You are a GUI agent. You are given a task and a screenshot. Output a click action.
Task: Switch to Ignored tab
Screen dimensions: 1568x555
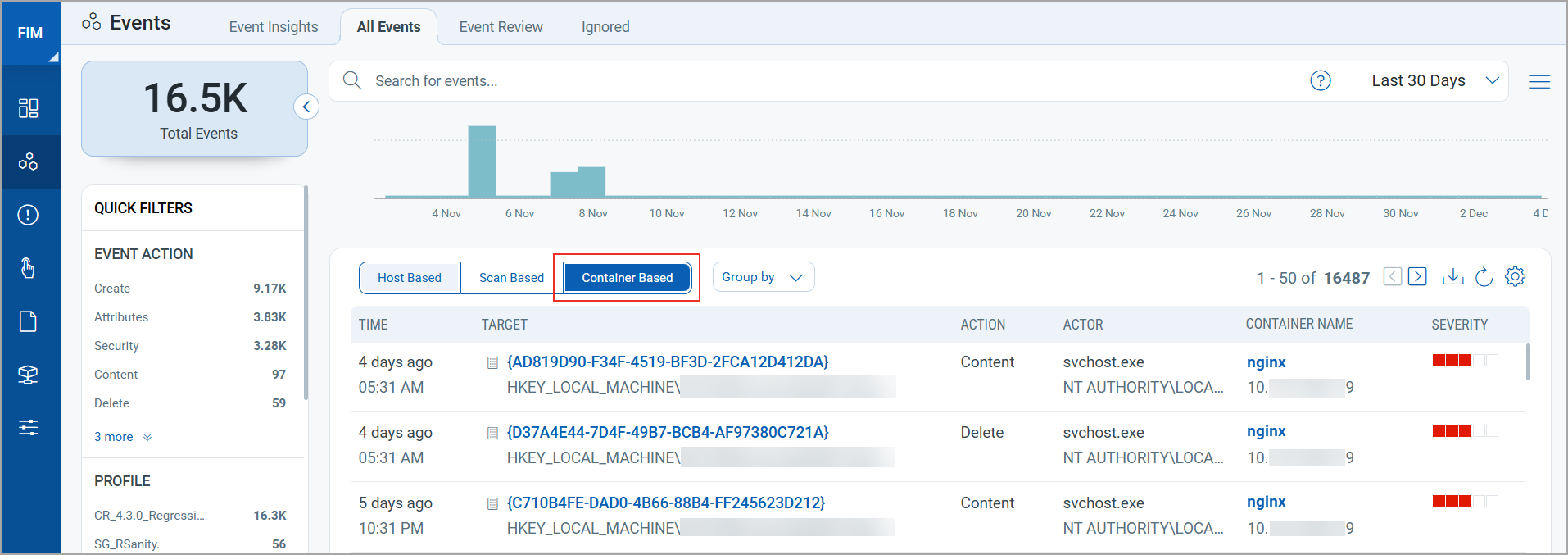pyautogui.click(x=605, y=27)
